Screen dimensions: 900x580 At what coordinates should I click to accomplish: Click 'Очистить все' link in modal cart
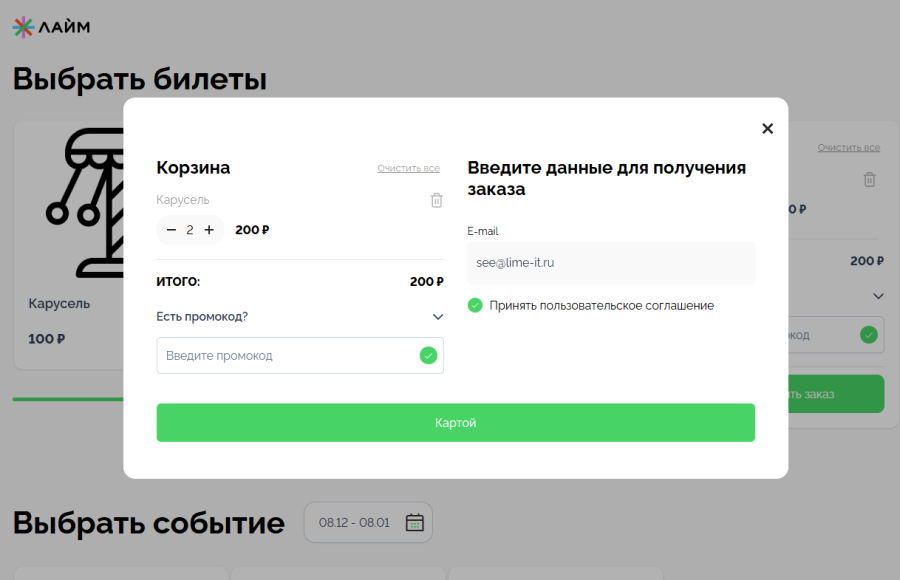(x=408, y=168)
